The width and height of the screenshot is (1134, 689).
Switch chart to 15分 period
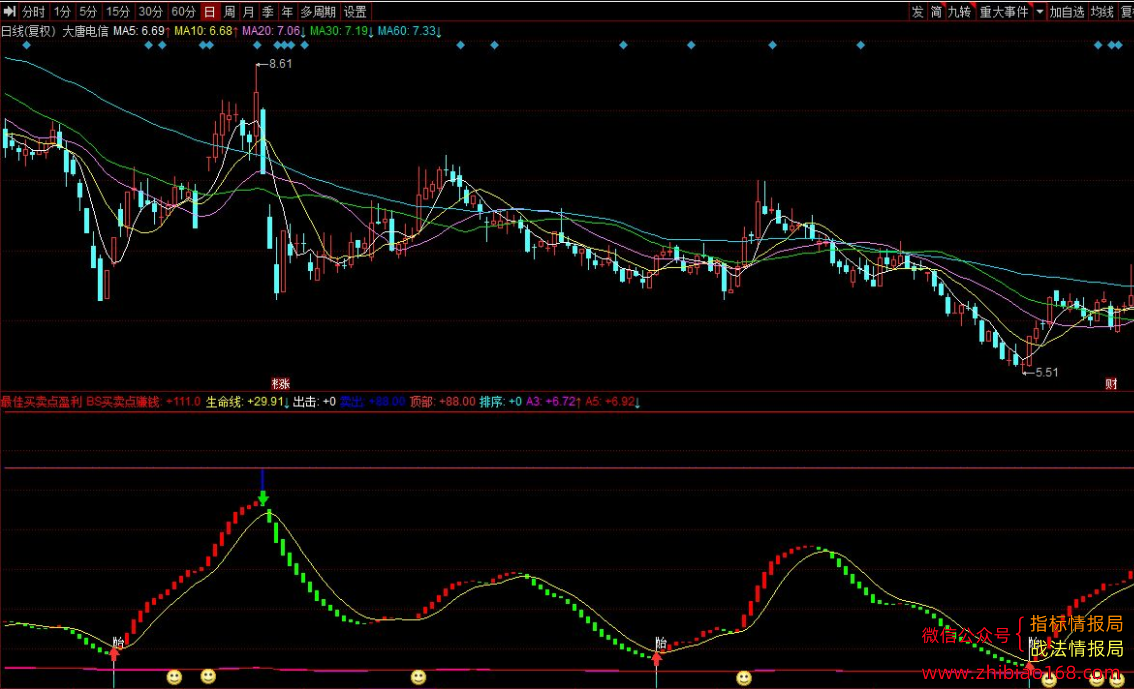118,12
